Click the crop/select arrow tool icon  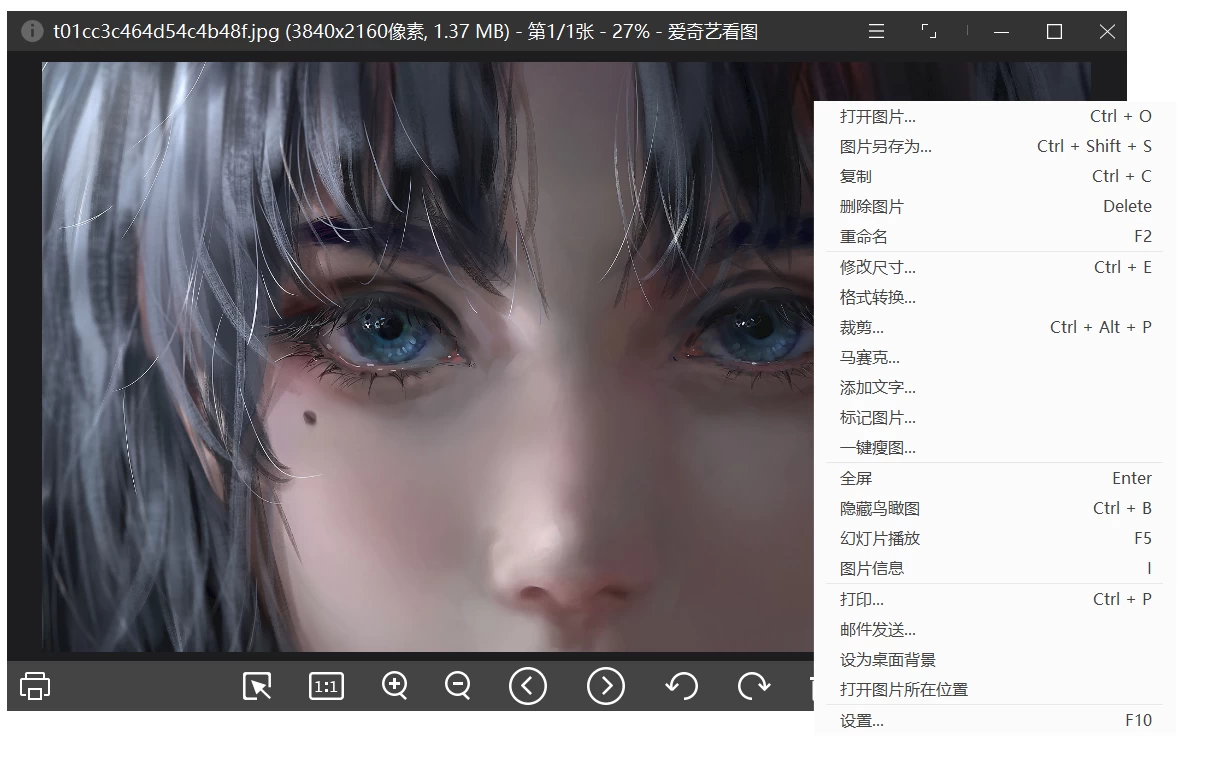[256, 686]
